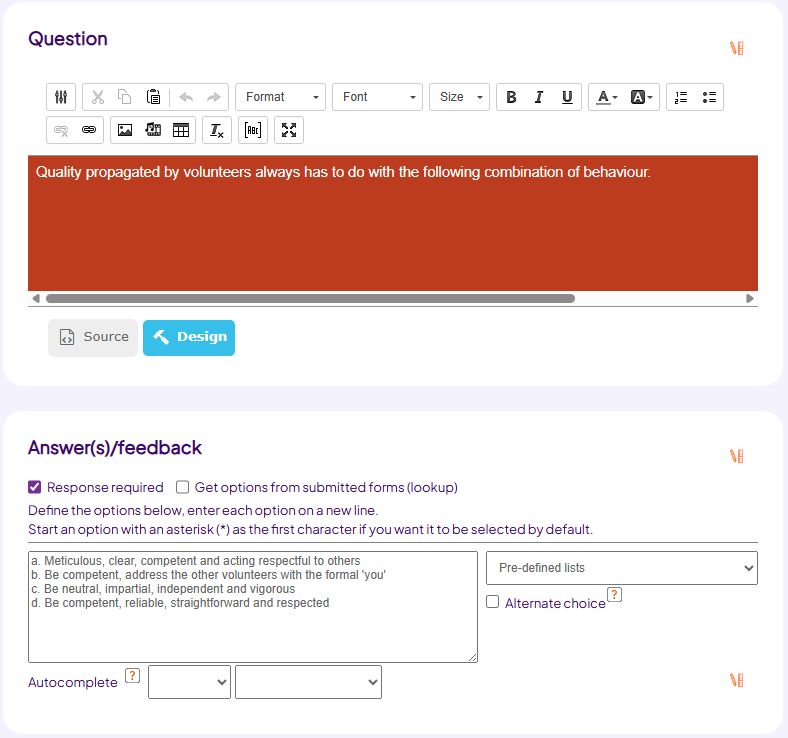Insert an image
Screen dimensions: 788x738
(x=125, y=130)
